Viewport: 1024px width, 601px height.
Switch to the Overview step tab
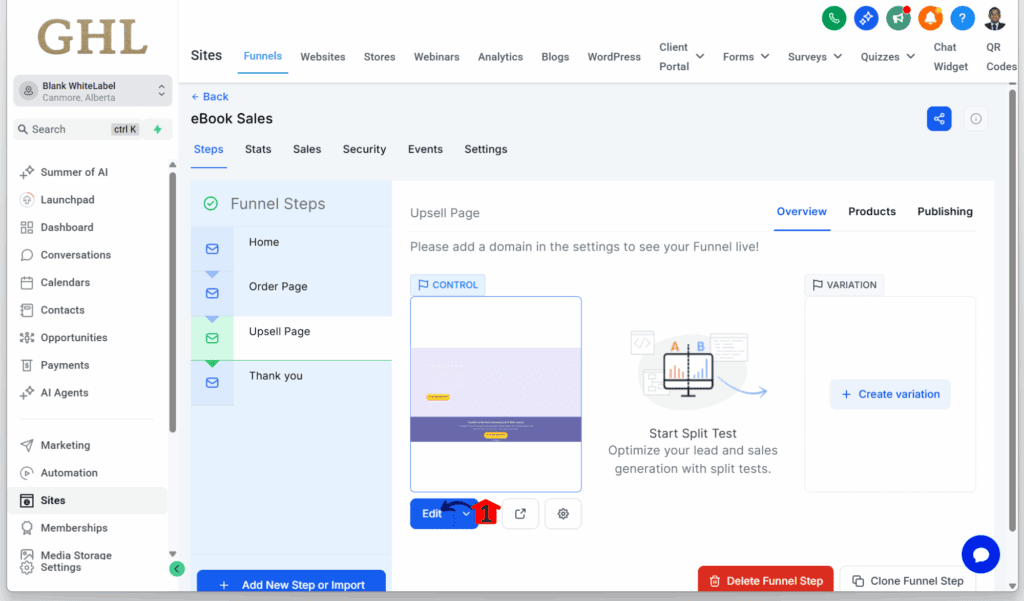(x=801, y=212)
